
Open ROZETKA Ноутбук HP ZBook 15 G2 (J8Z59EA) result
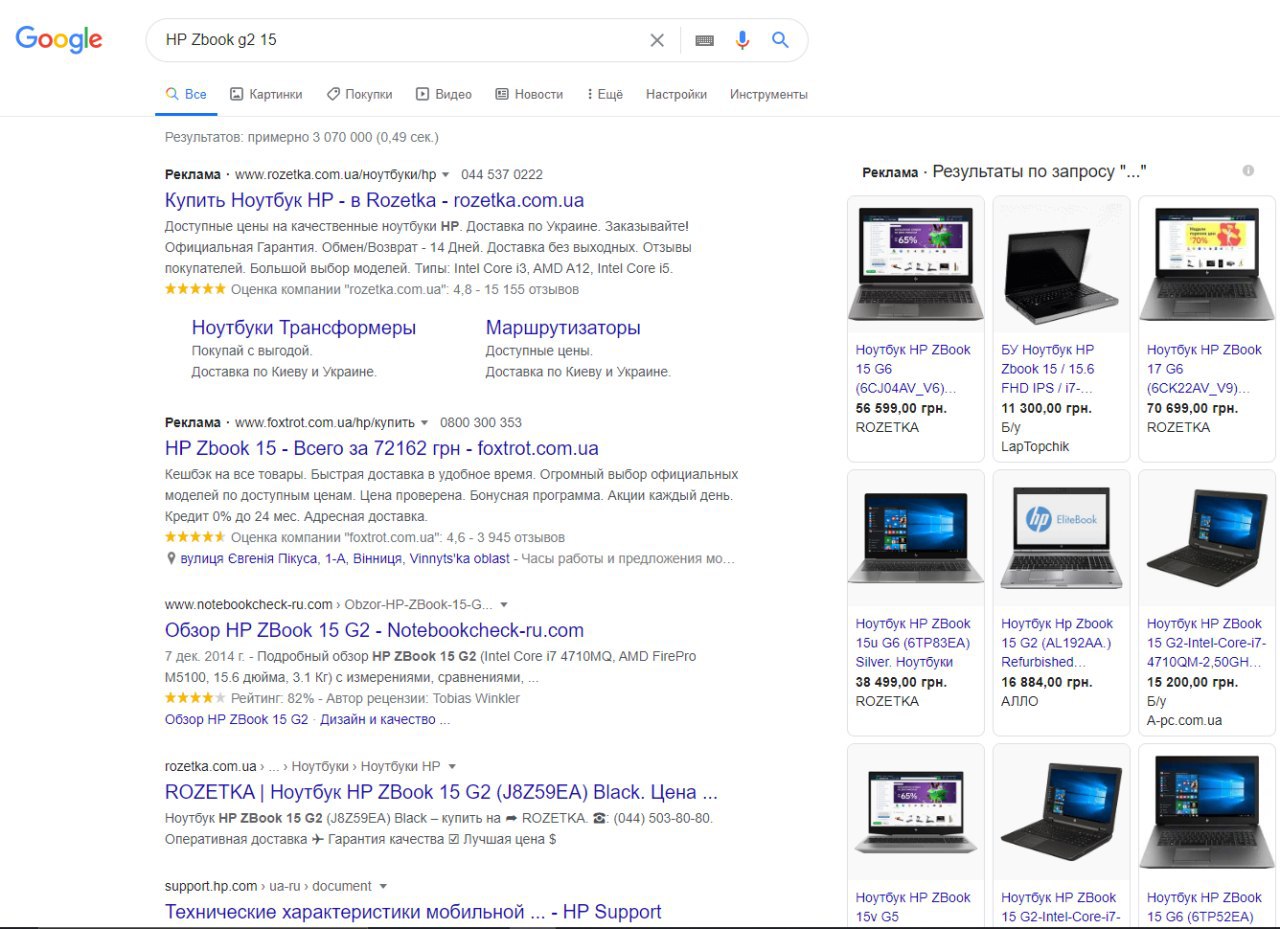[x=441, y=792]
